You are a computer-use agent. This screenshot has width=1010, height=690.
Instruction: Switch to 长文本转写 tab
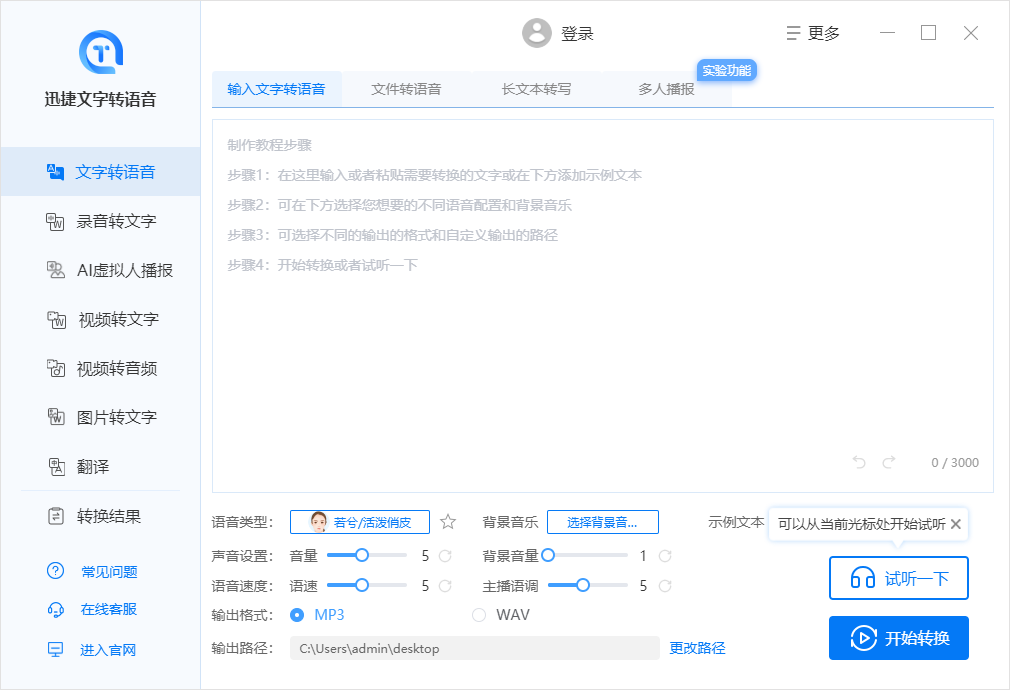[x=537, y=89]
